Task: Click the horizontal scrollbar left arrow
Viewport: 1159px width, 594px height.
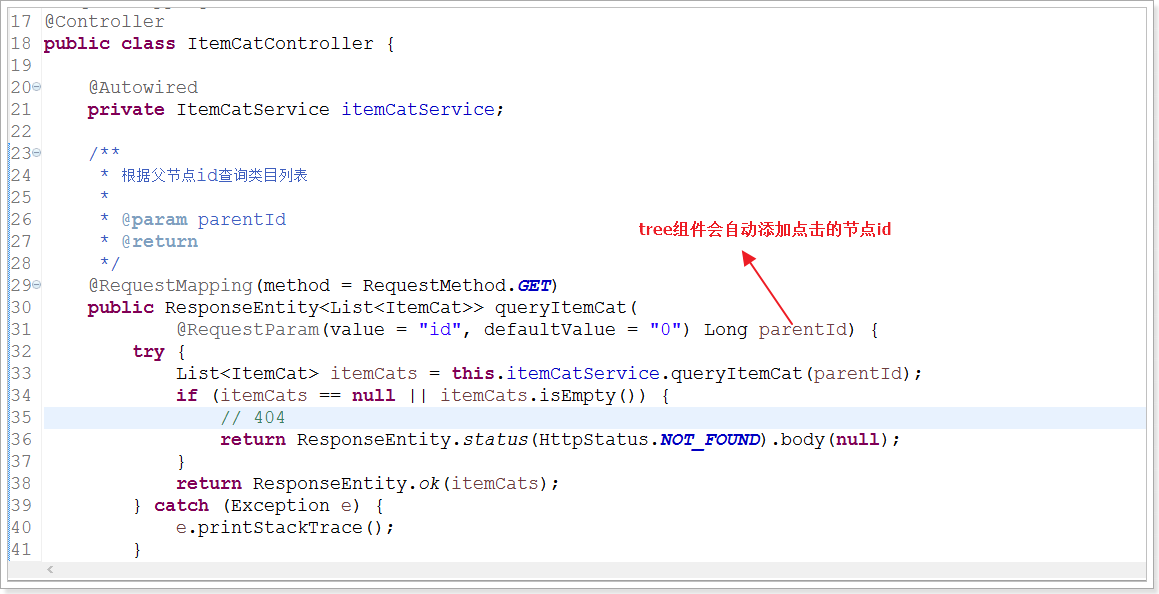Action: point(50,570)
